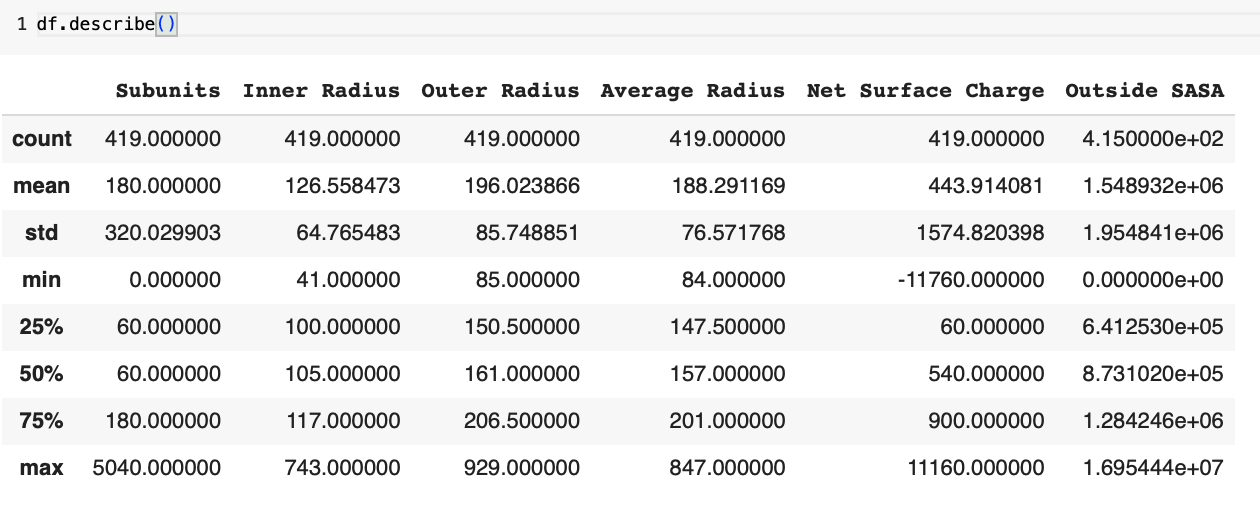Click Subunits max value 5040.000000
The height and width of the screenshot is (508, 1260).
click(157, 468)
